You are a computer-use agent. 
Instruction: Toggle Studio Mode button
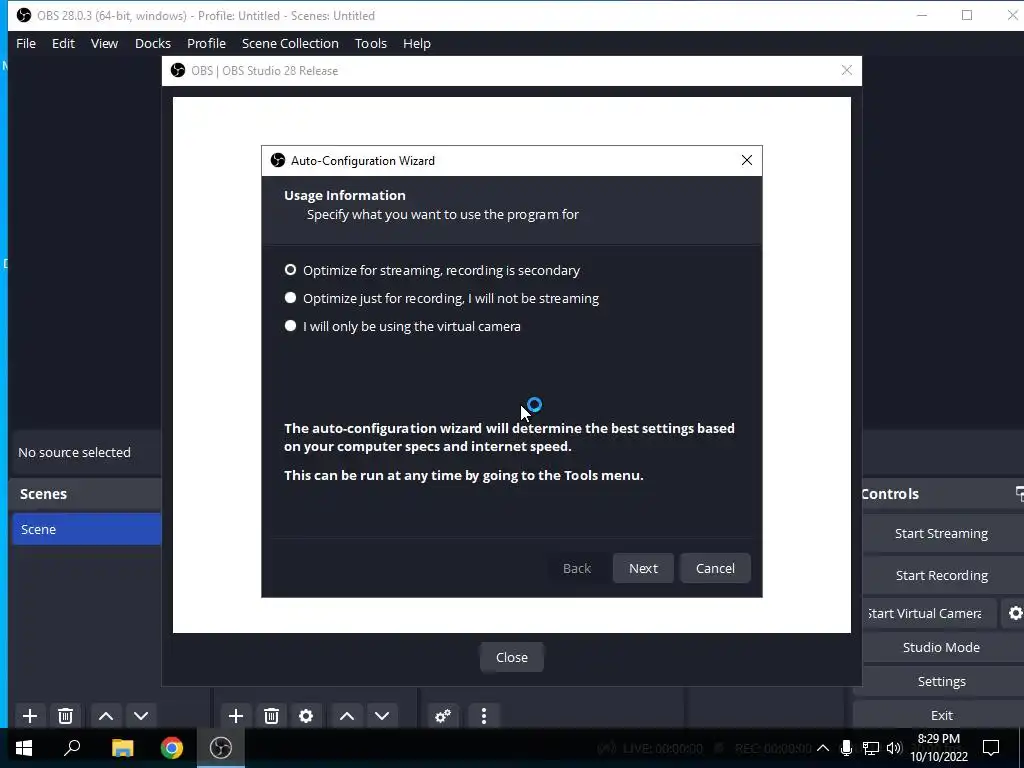941,647
